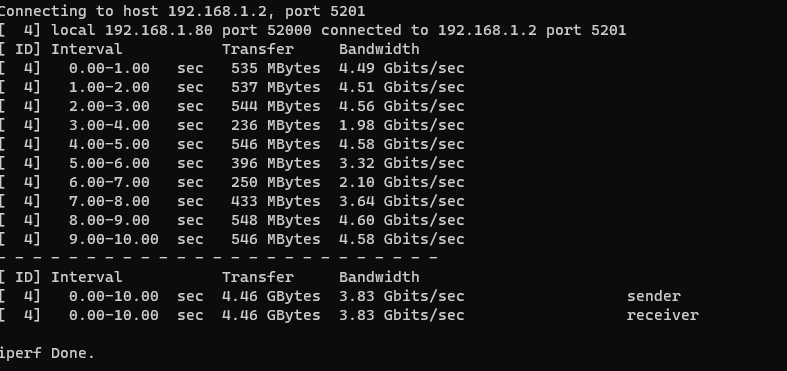Click the 'Connecting to host 192.168.1.2' line

[x=183, y=11]
